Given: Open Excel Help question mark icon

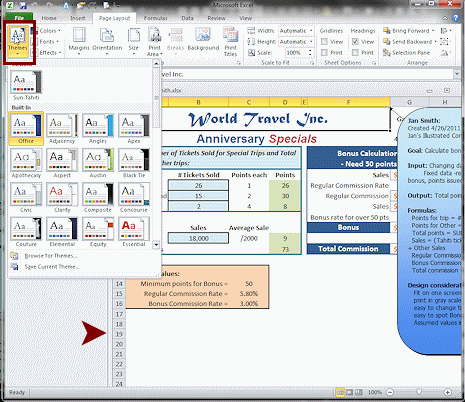Looking at the screenshot, I should [456, 18].
